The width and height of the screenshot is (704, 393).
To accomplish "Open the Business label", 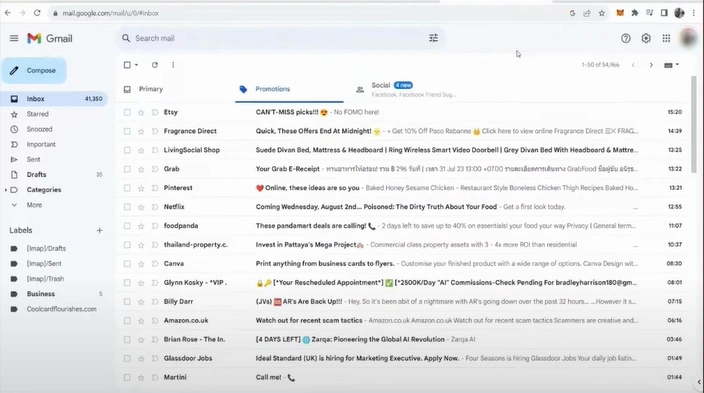I will tap(41, 294).
